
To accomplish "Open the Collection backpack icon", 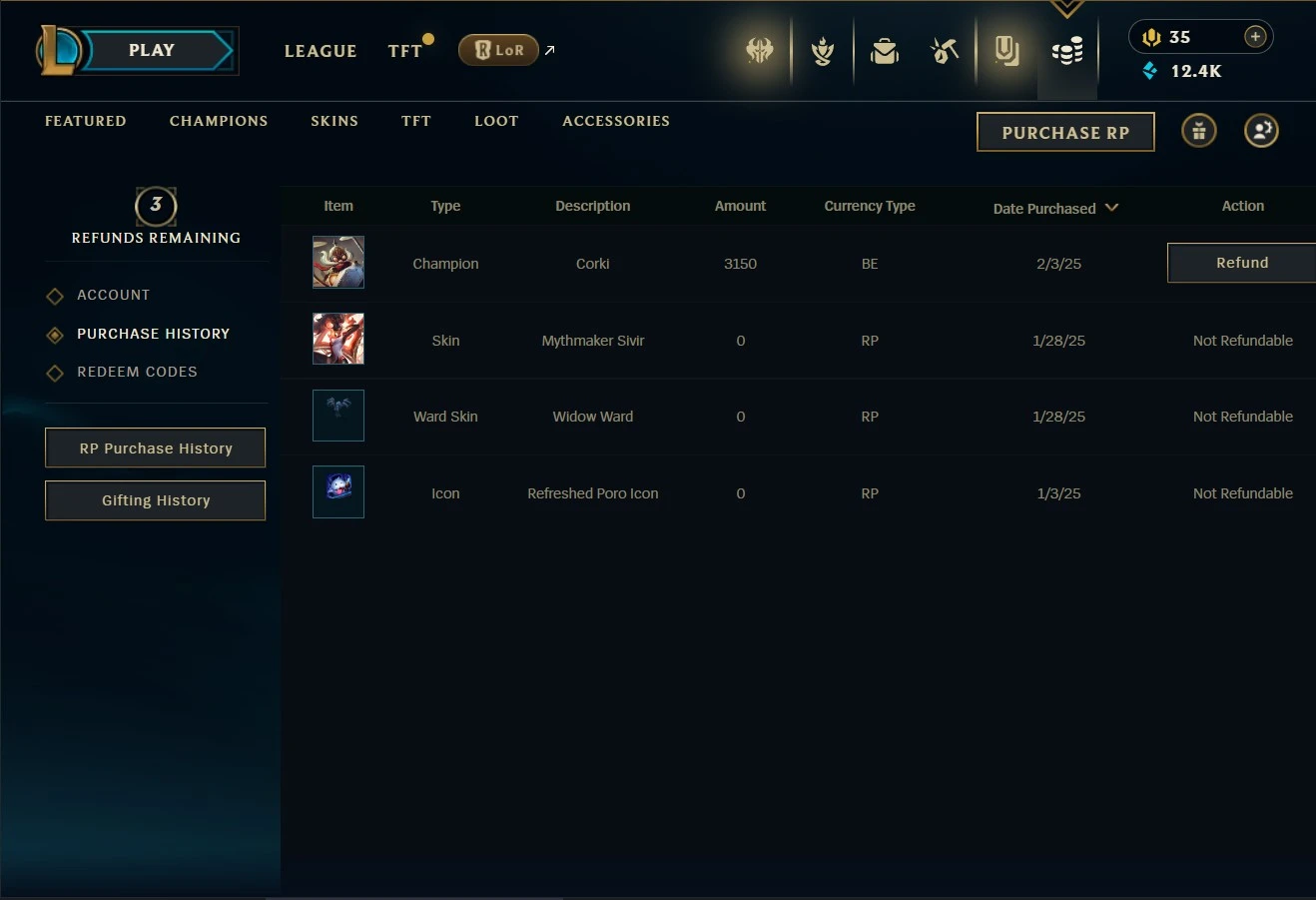I will click(x=885, y=50).
